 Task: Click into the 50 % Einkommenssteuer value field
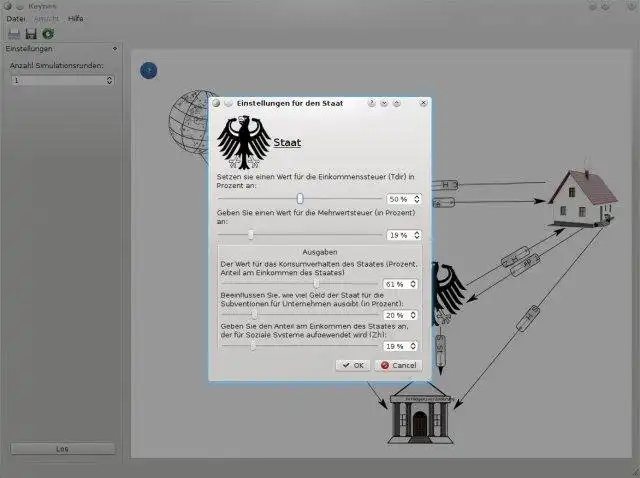[x=400, y=199]
